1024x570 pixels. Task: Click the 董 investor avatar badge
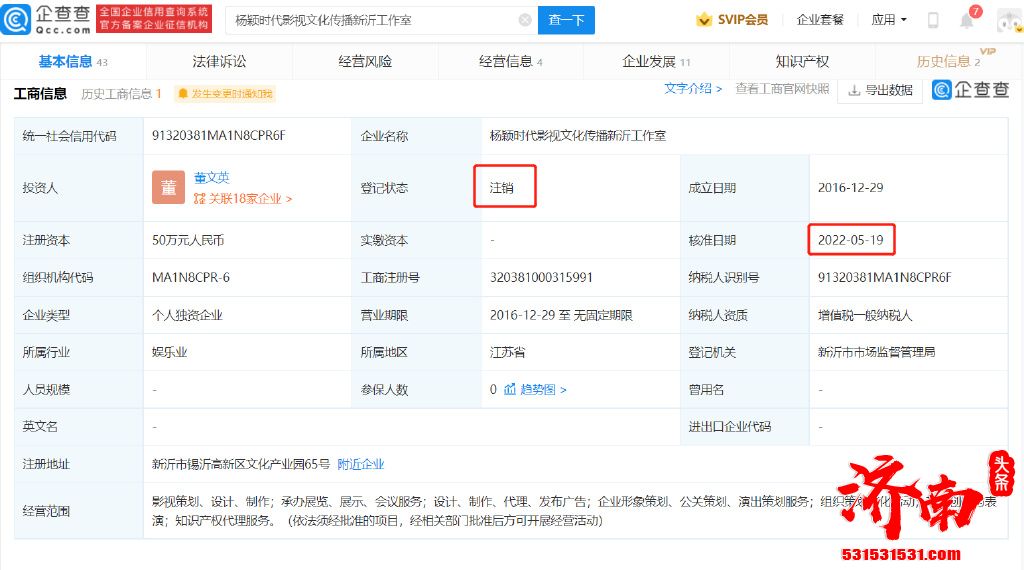pyautogui.click(x=168, y=188)
